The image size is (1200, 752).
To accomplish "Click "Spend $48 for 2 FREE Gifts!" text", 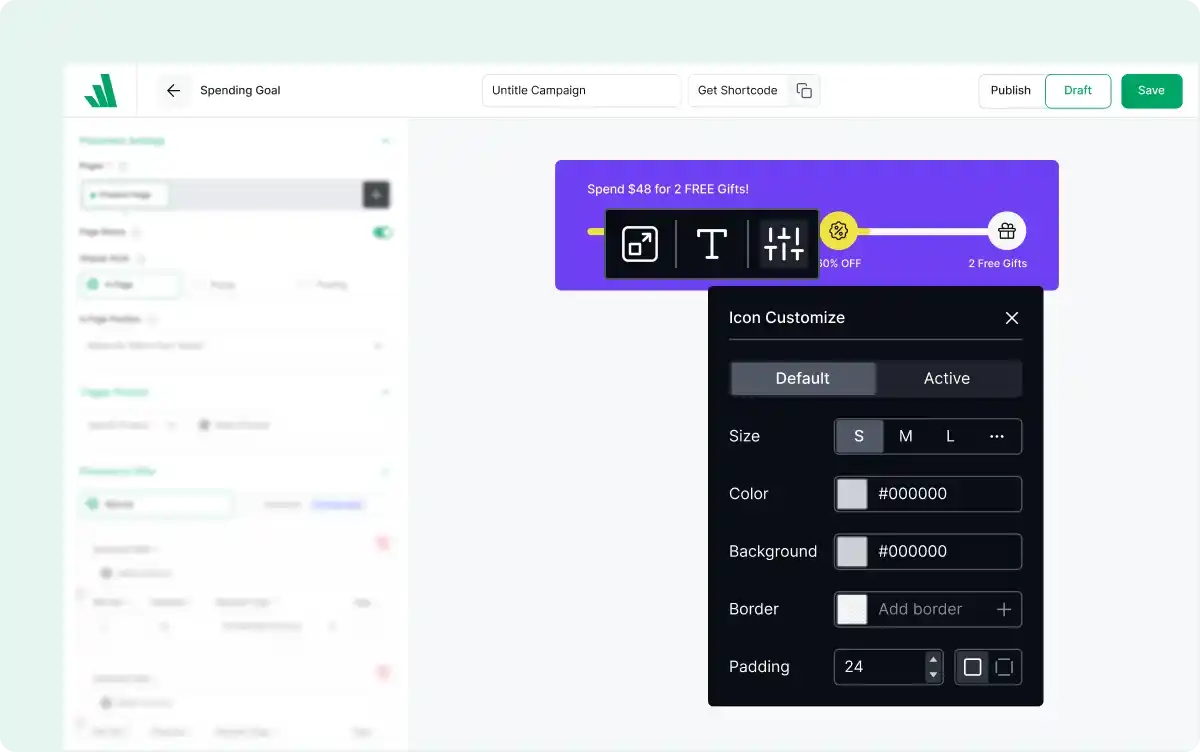I will (668, 189).
